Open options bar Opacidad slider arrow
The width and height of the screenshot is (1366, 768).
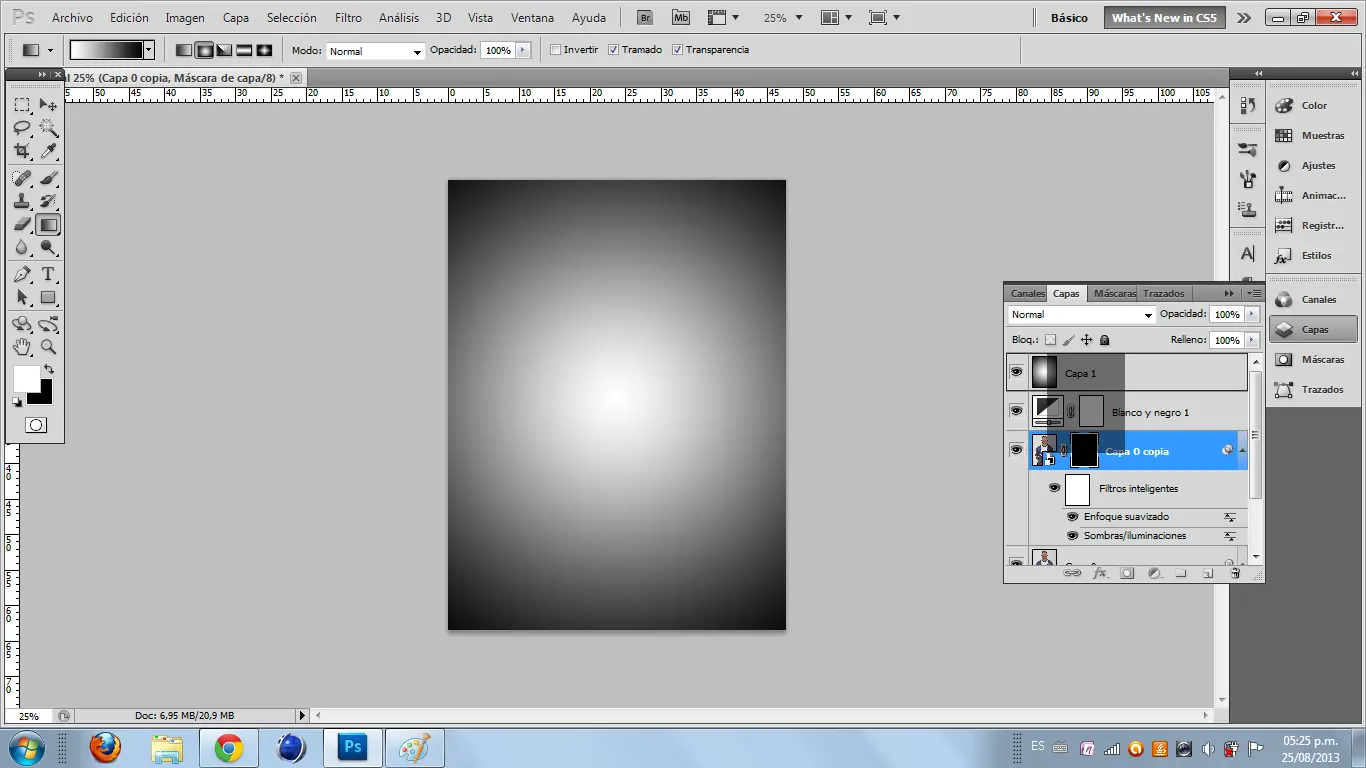(522, 50)
